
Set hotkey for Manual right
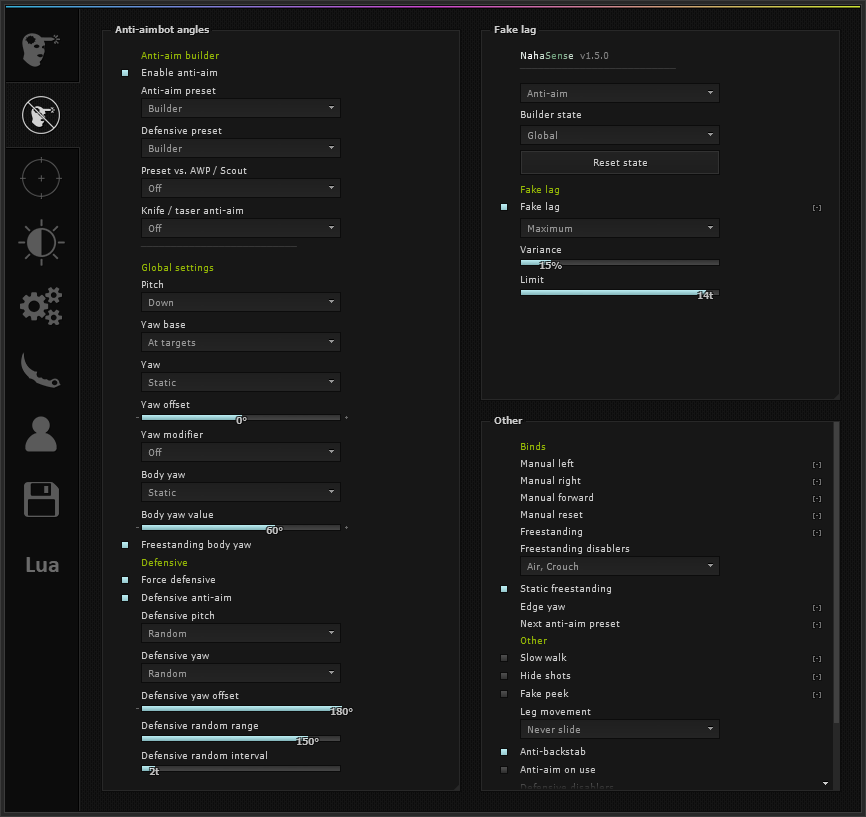tap(817, 482)
